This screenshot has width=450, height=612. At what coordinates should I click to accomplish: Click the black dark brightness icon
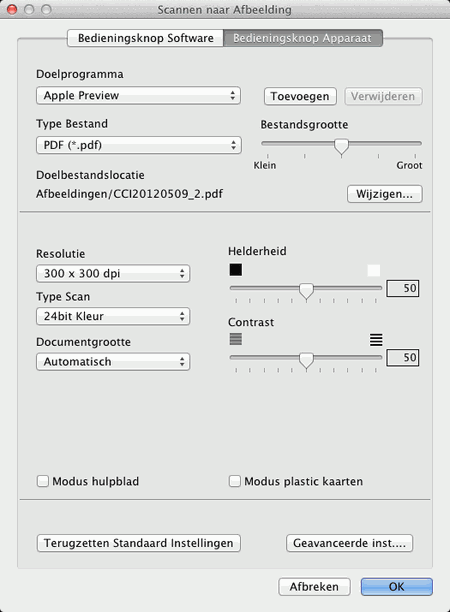(236, 270)
